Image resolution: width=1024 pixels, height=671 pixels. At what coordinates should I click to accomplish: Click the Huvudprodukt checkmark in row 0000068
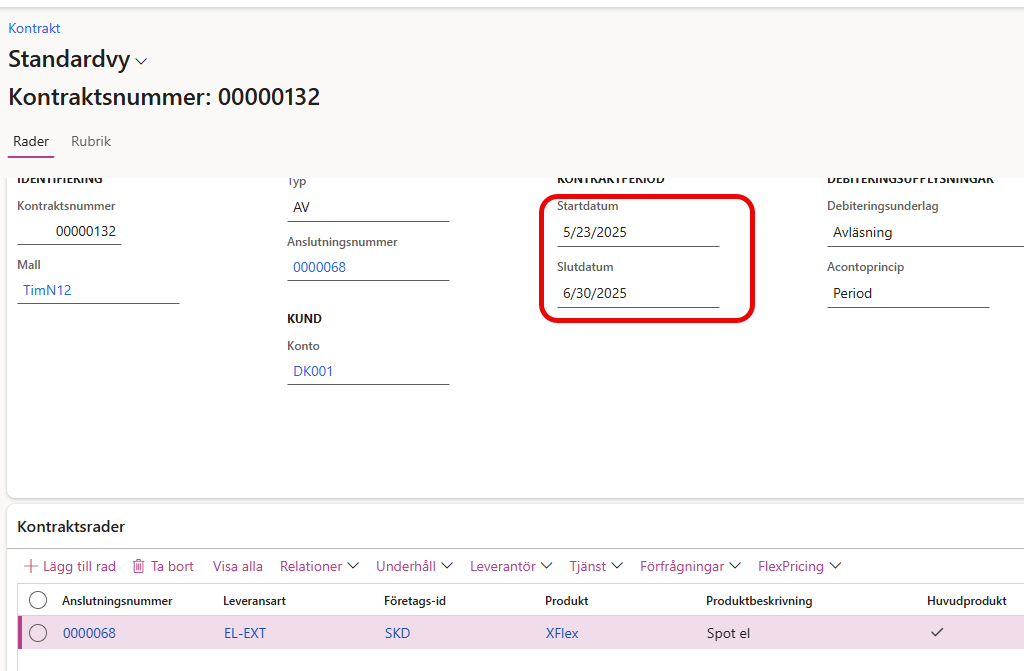(x=936, y=632)
